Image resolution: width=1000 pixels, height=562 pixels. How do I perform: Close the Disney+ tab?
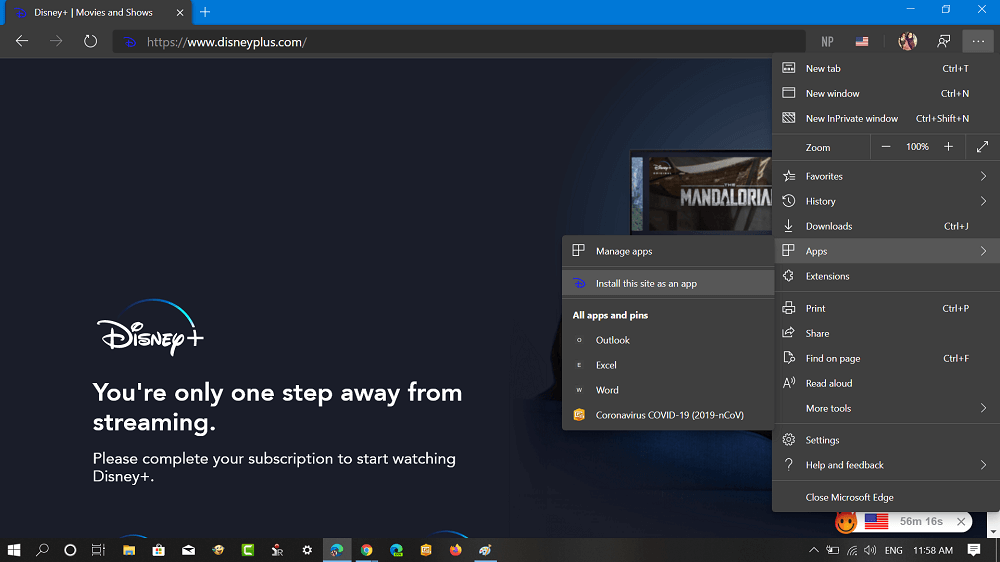point(180,12)
